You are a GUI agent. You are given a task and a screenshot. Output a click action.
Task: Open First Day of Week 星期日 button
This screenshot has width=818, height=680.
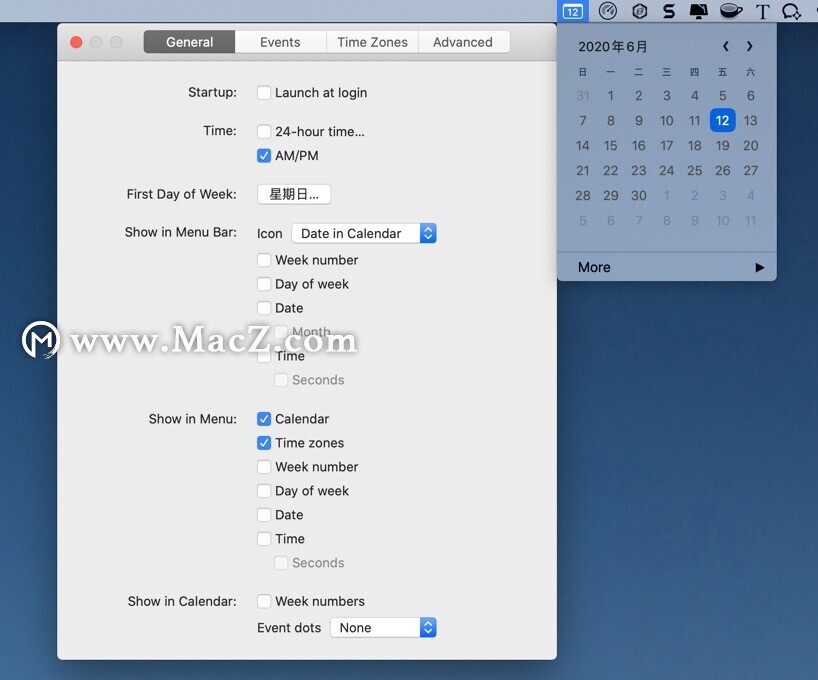294,194
